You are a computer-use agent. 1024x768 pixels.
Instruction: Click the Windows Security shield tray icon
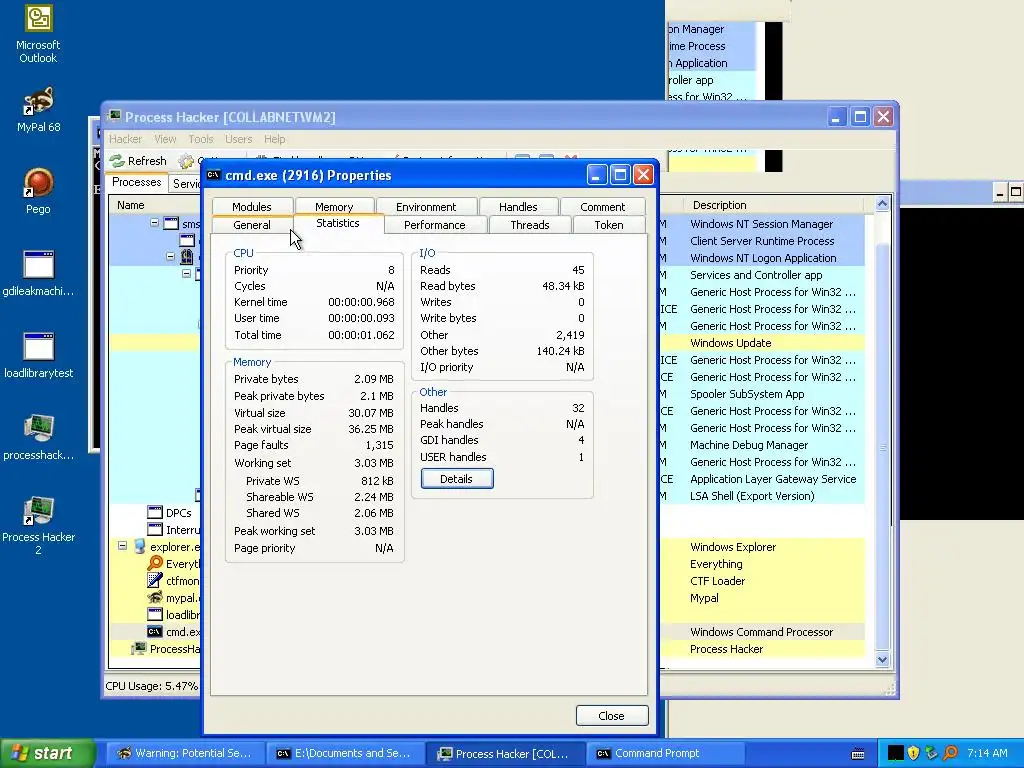(914, 753)
